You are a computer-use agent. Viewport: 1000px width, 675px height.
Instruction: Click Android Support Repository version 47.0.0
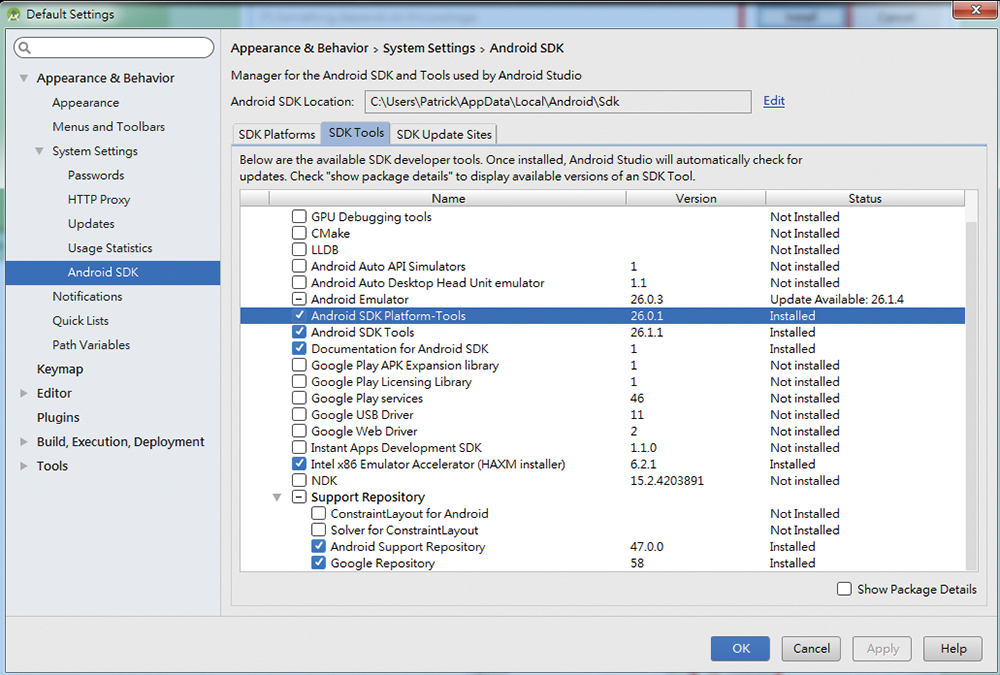(x=647, y=547)
